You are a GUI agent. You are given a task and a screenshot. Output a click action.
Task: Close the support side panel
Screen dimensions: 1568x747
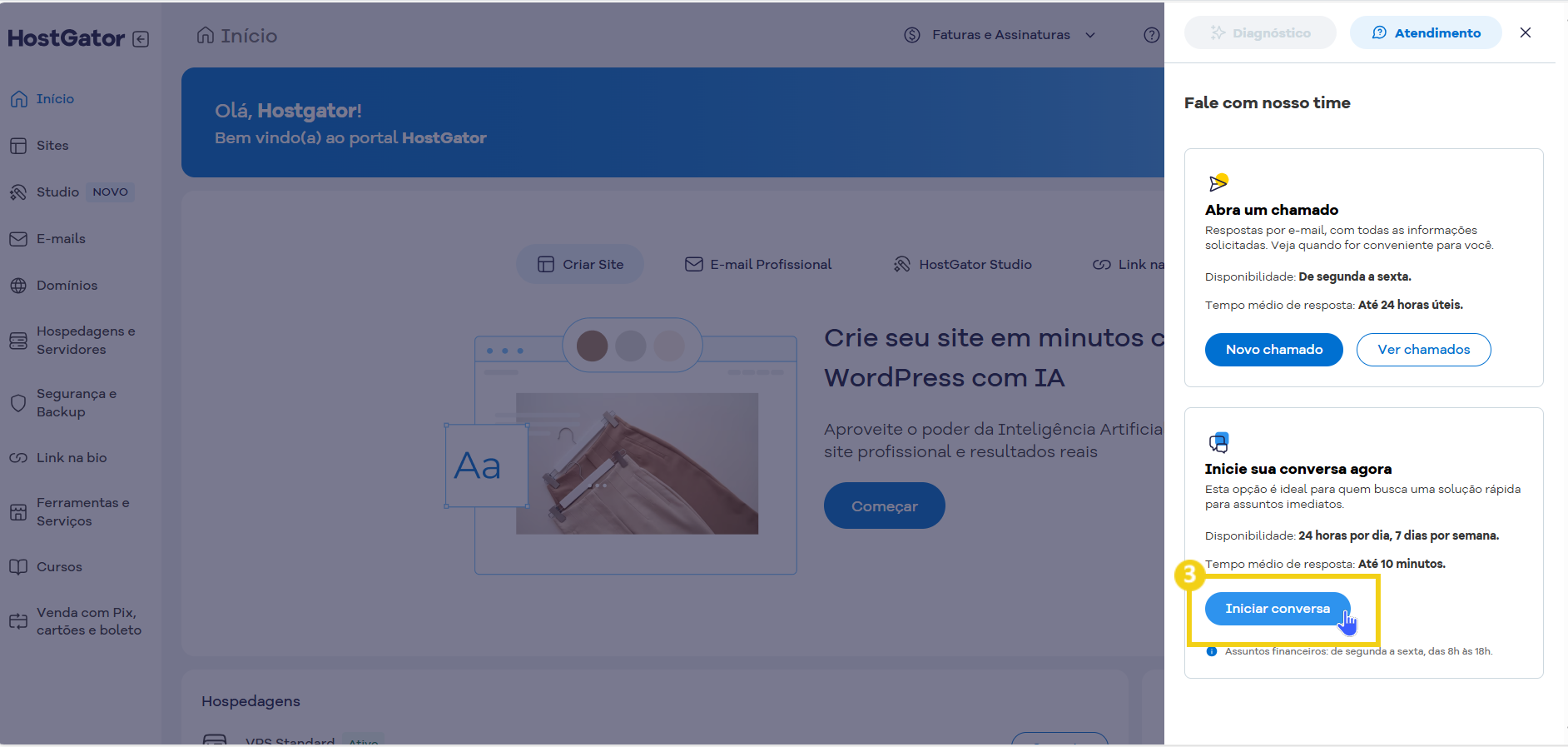(x=1526, y=32)
